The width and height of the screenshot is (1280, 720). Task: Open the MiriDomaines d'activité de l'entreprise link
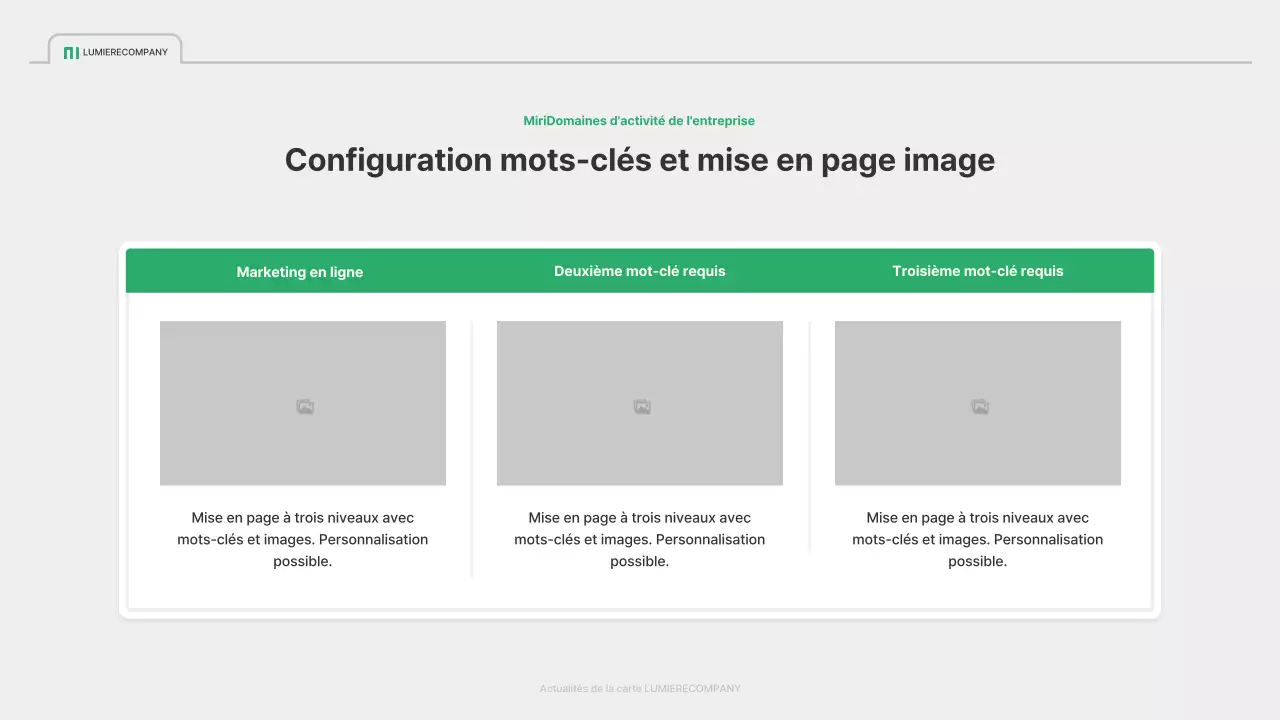(x=640, y=120)
